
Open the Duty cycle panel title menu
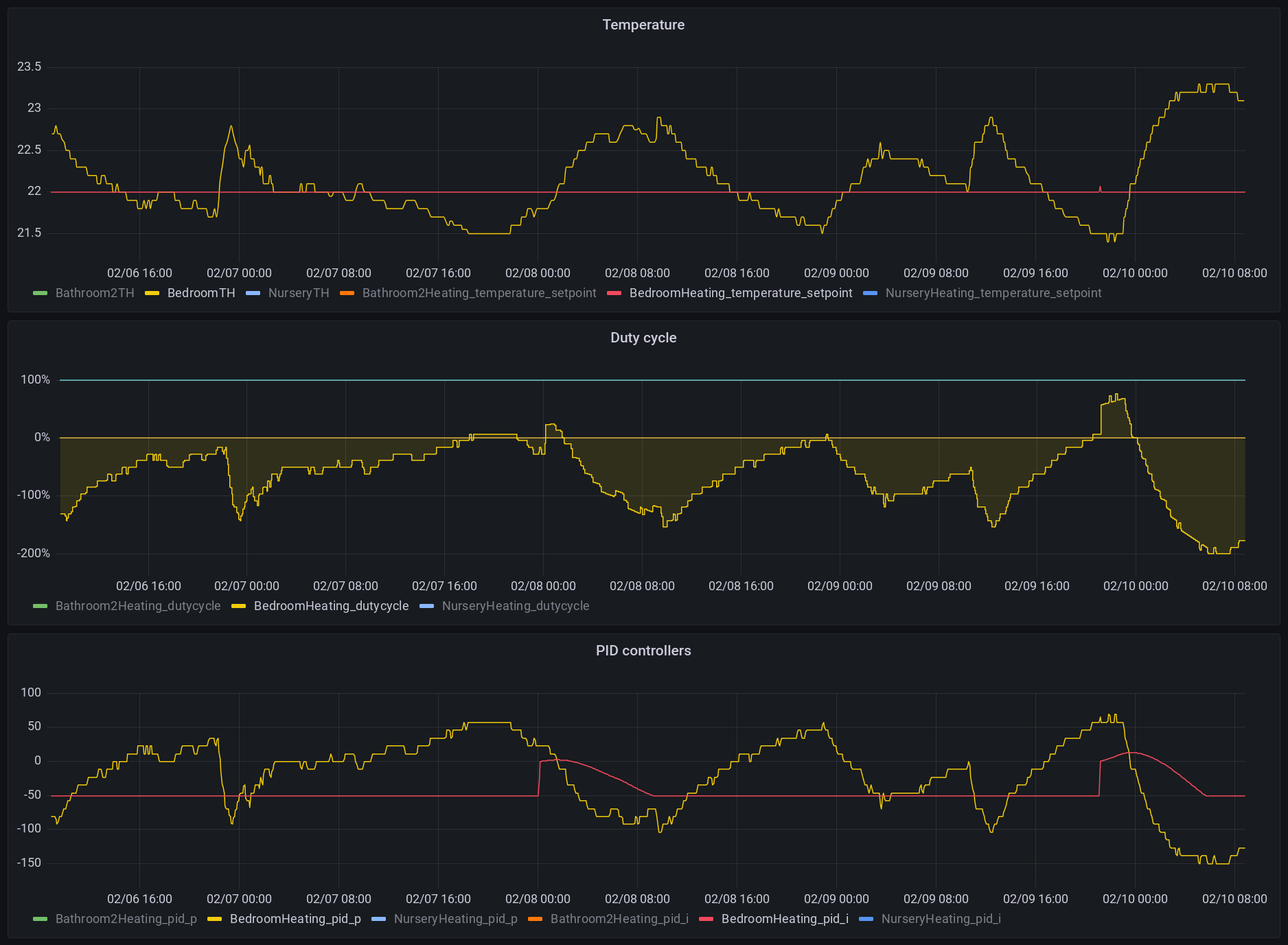(643, 338)
